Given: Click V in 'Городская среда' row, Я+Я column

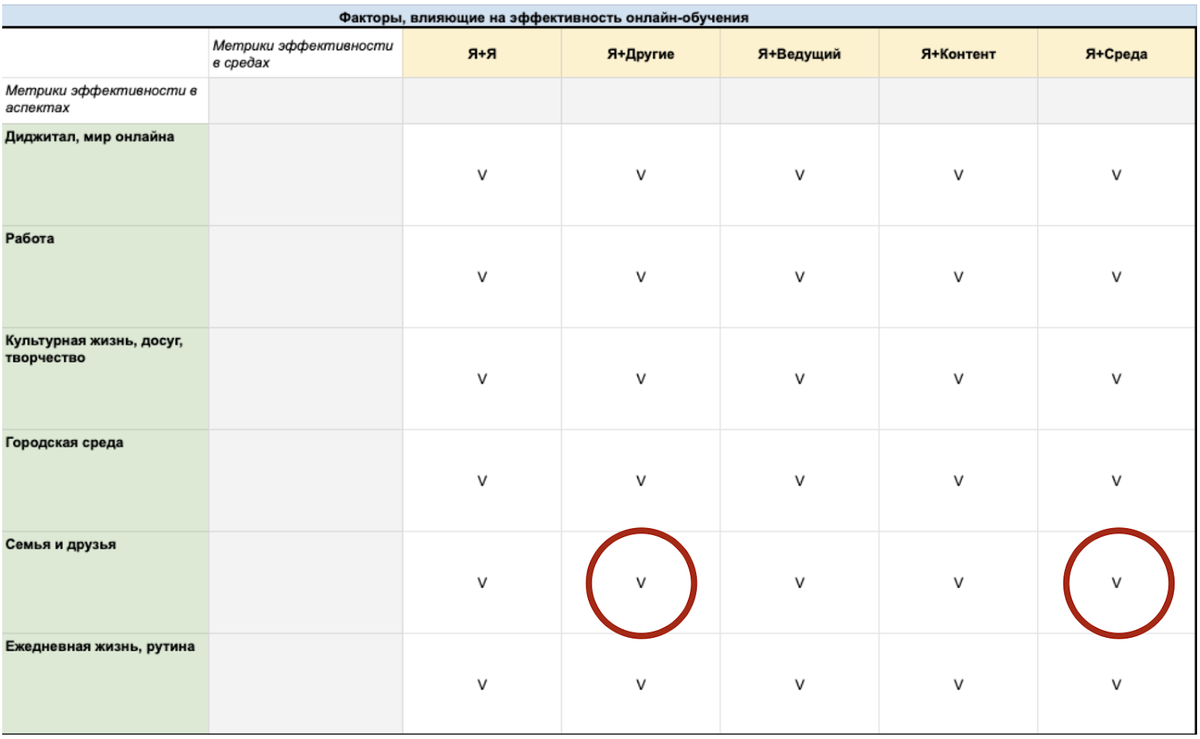Looking at the screenshot, I should click(482, 481).
